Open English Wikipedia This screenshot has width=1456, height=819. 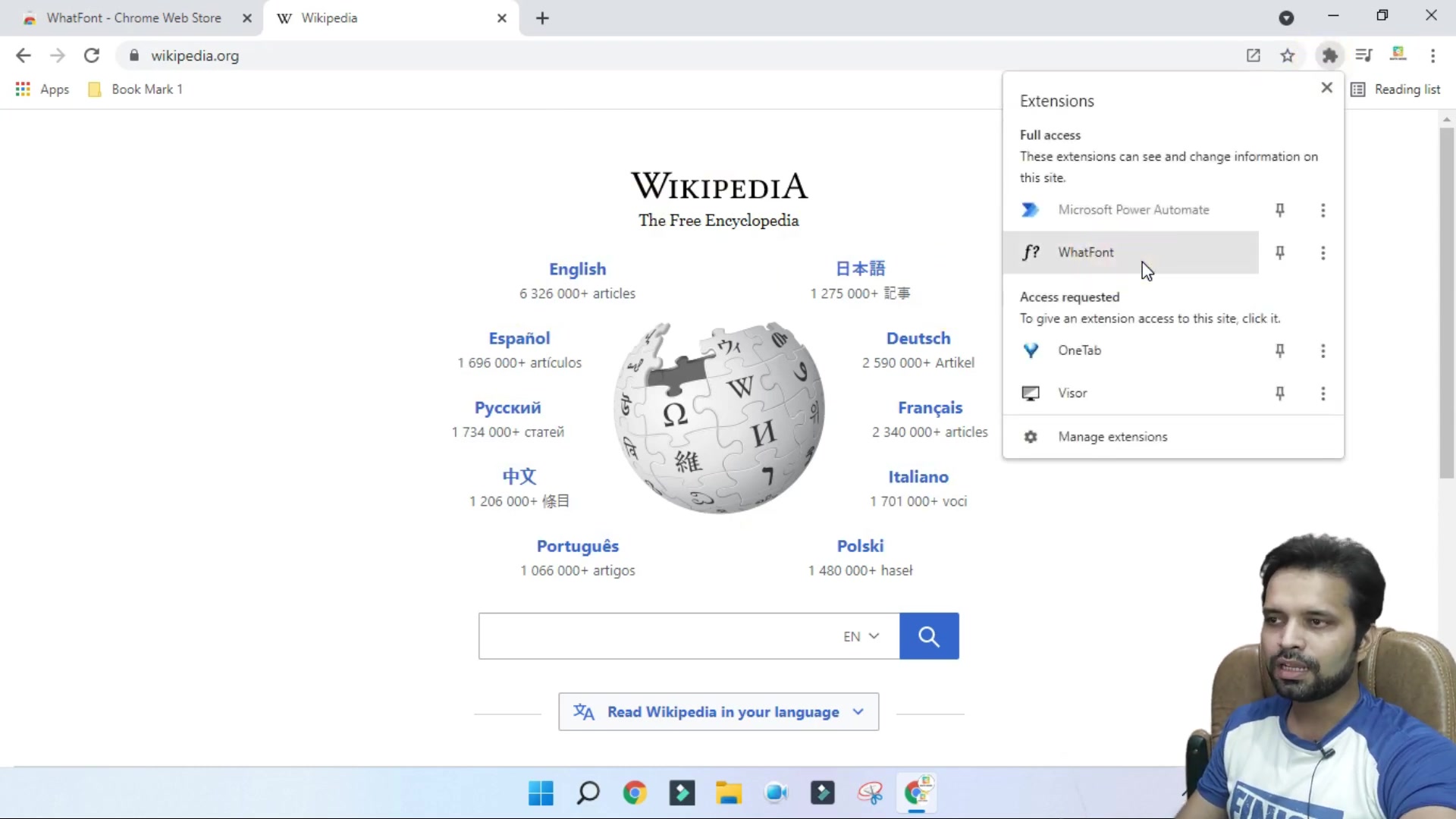click(577, 269)
